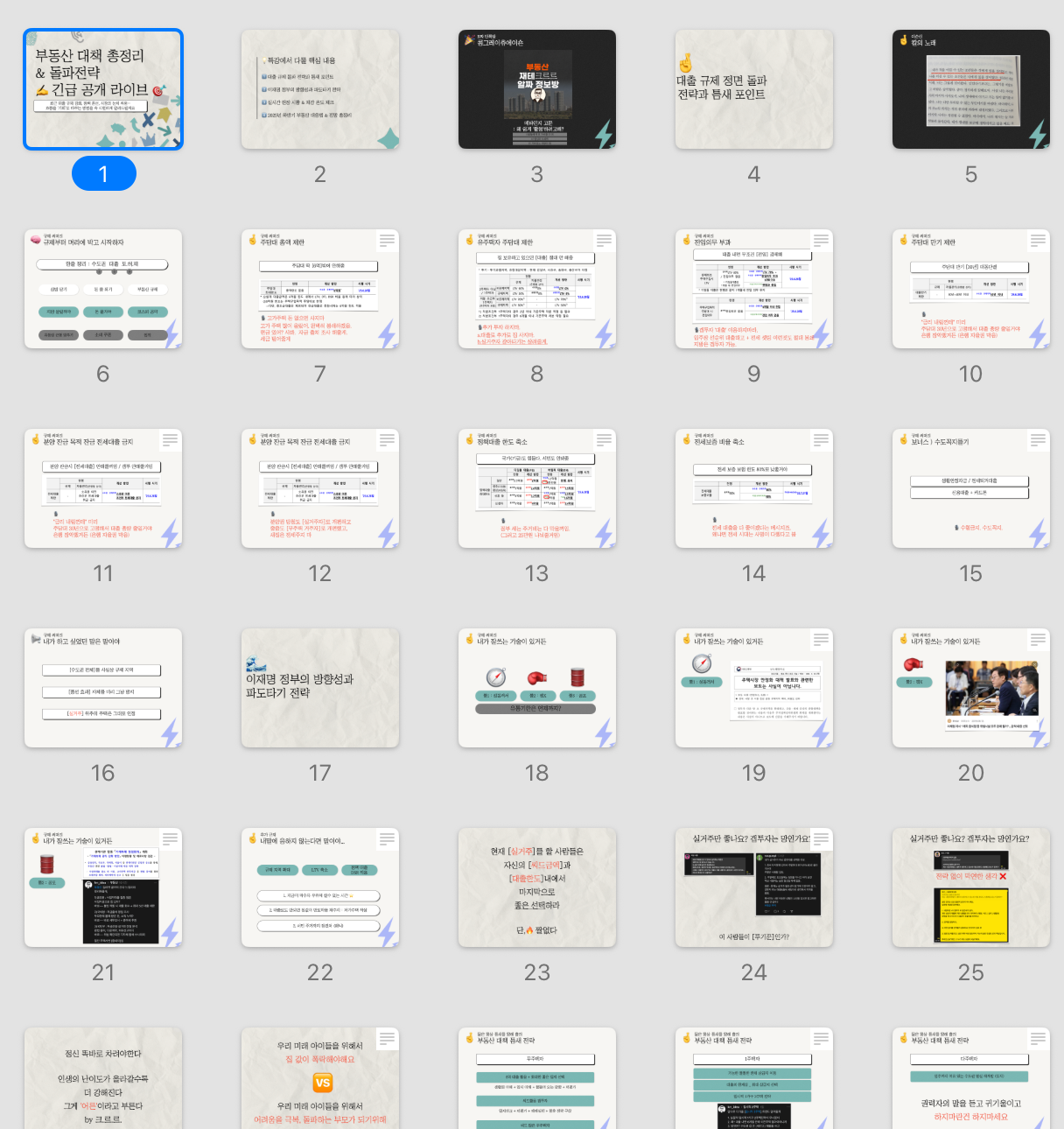Click the notes icon on slide 19
The image size is (1064, 1129).
[821, 639]
